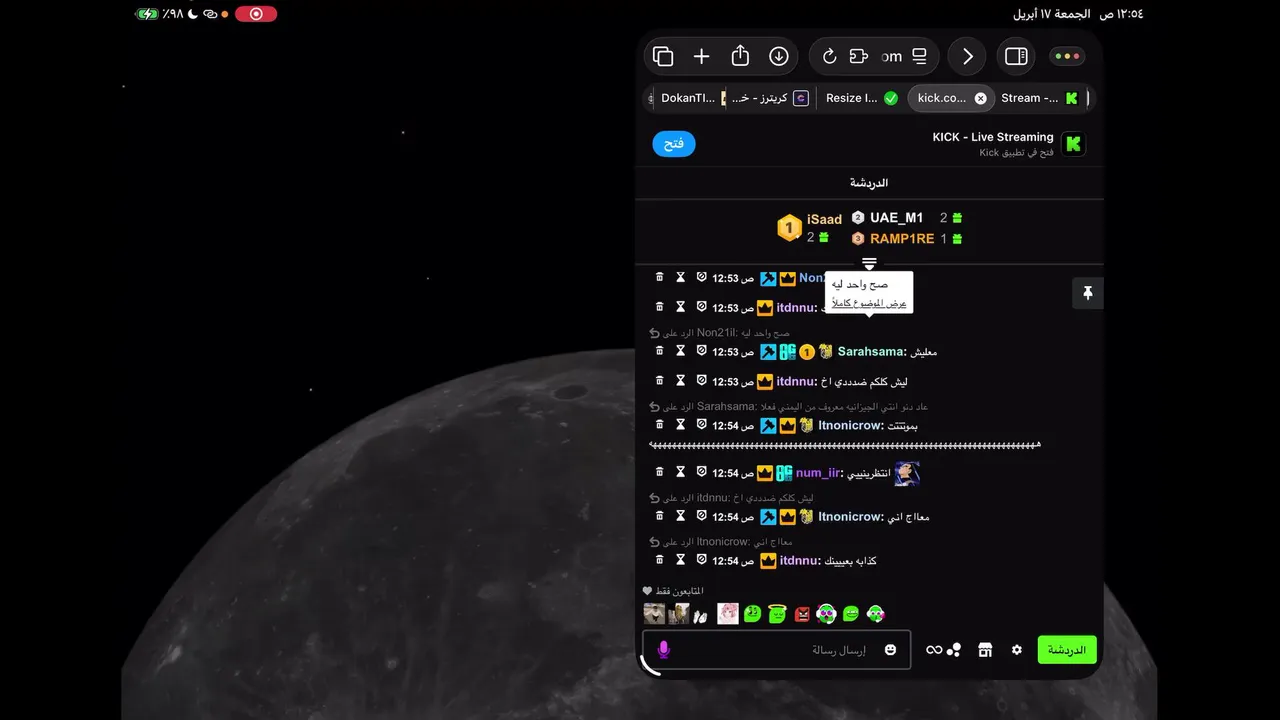
Task: Insert the first photo emote
Action: [654, 613]
